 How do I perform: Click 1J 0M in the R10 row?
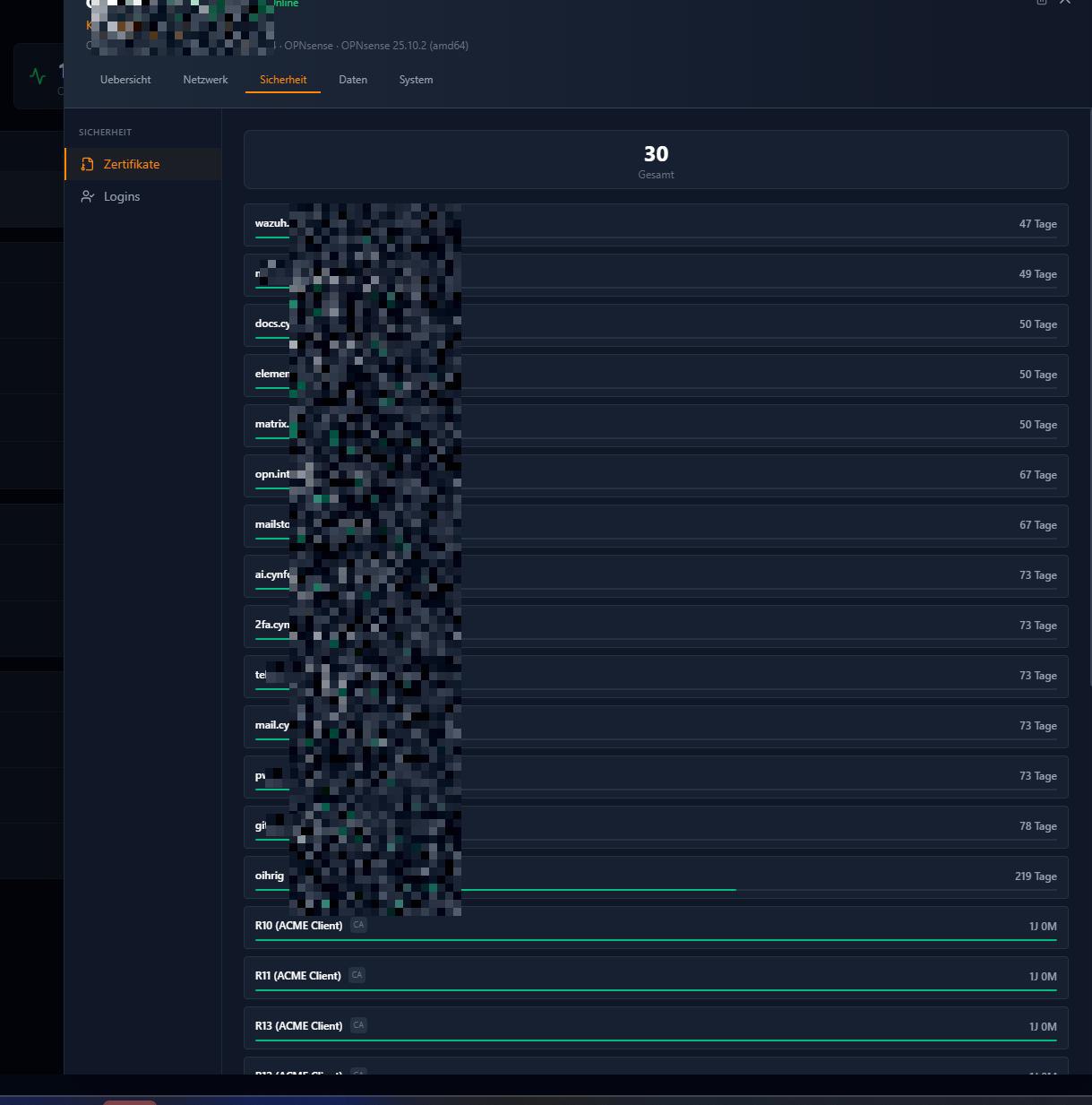[1043, 927]
